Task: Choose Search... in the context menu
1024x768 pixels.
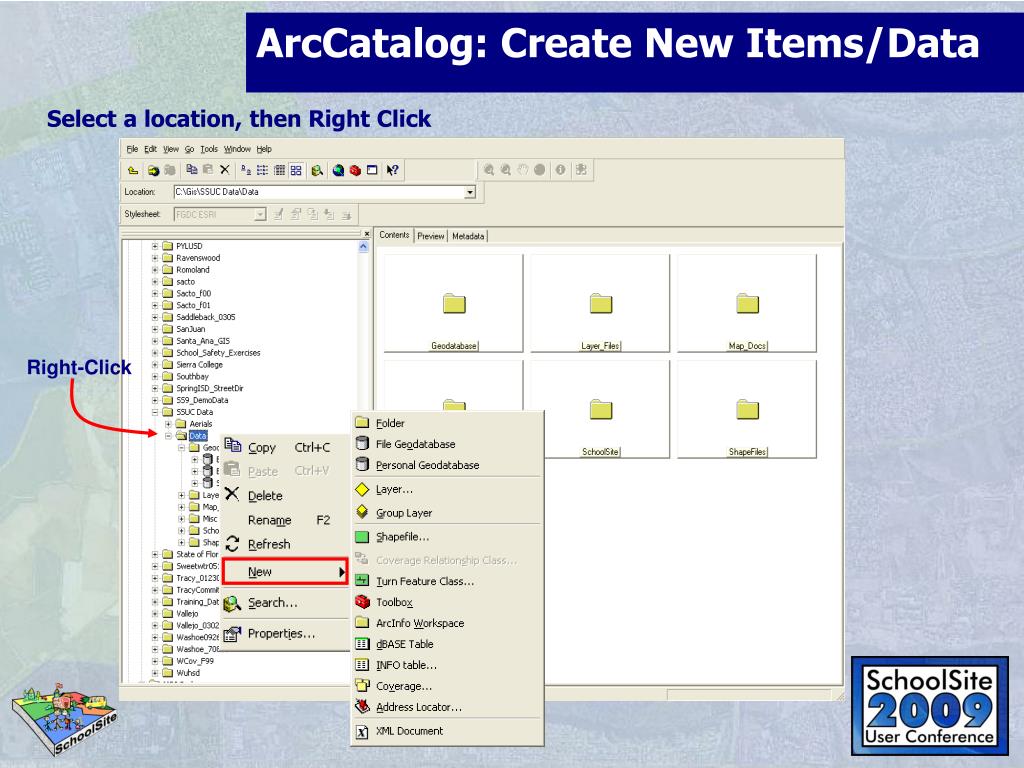Action: pyautogui.click(x=285, y=603)
